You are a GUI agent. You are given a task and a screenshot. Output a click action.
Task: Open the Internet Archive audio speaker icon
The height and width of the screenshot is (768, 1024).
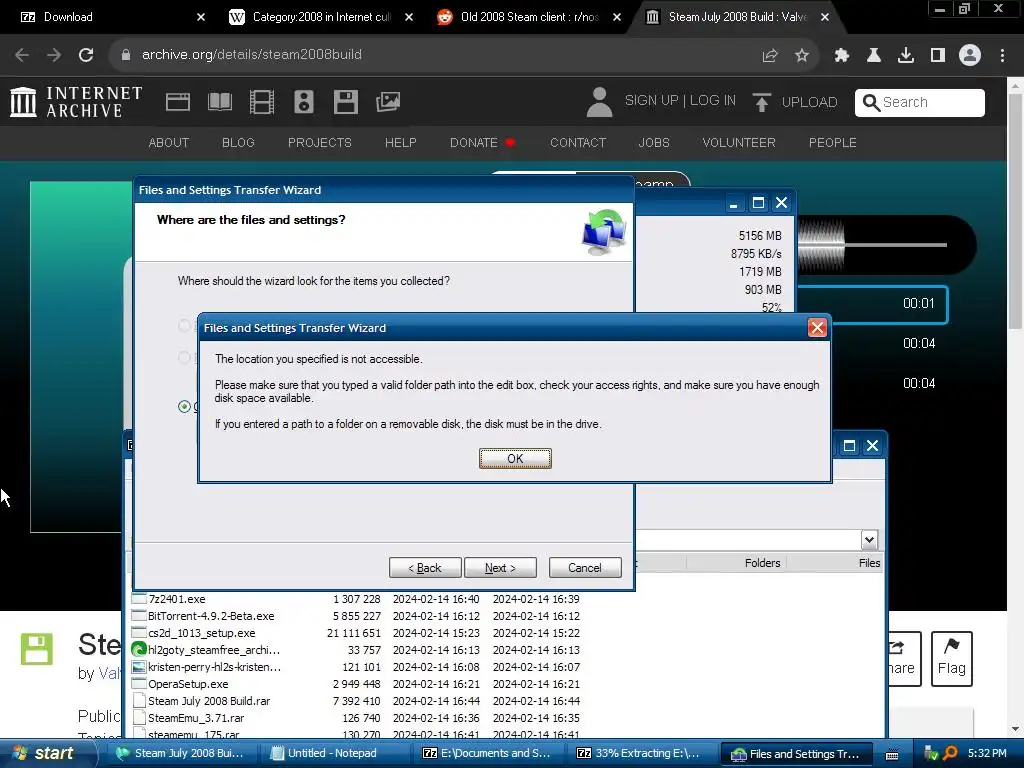point(304,102)
